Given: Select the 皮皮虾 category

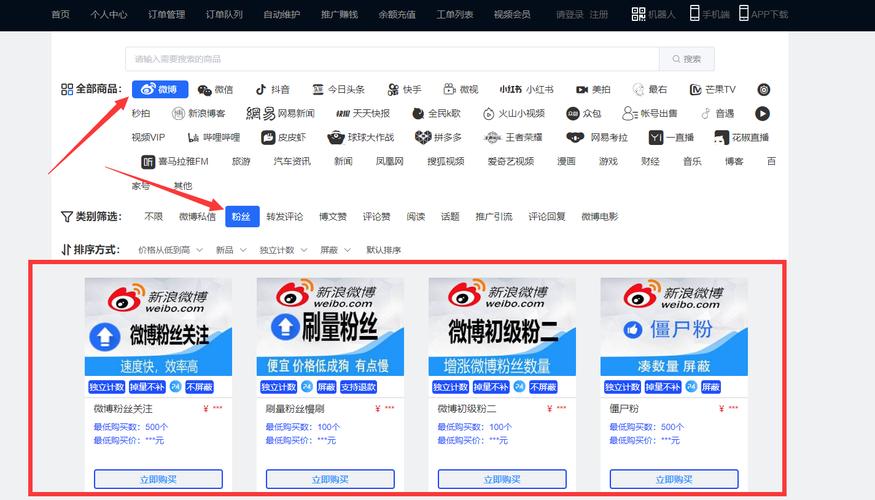Looking at the screenshot, I should point(283,137).
